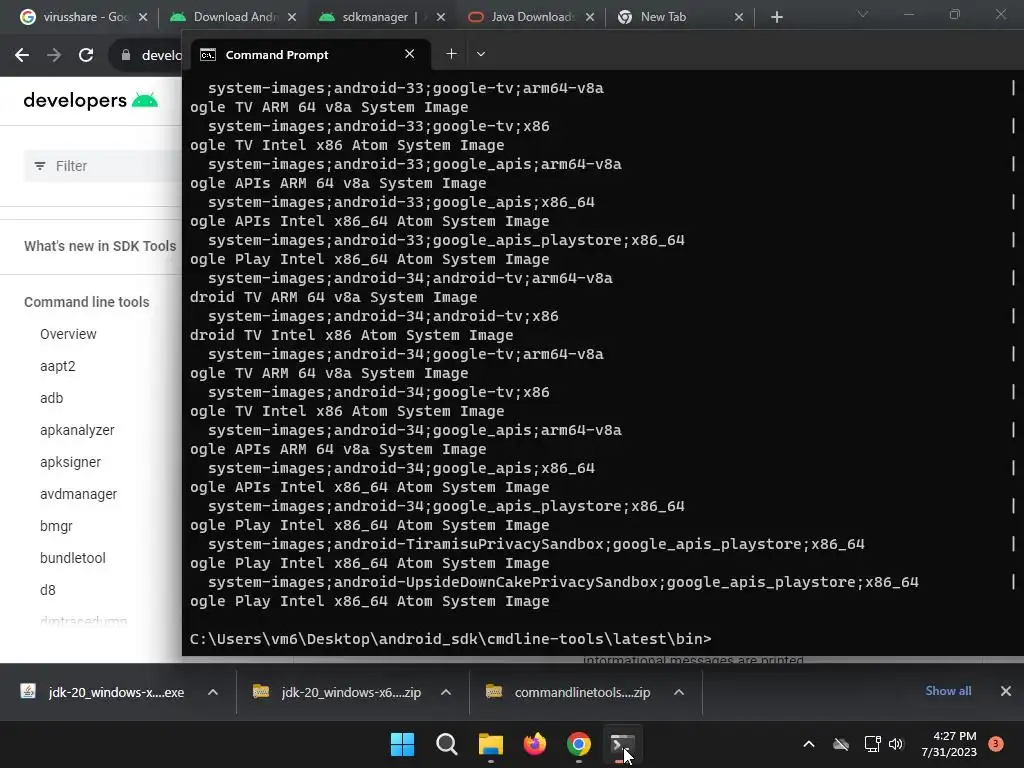
Task: Open the Overview page
Action: point(68,334)
